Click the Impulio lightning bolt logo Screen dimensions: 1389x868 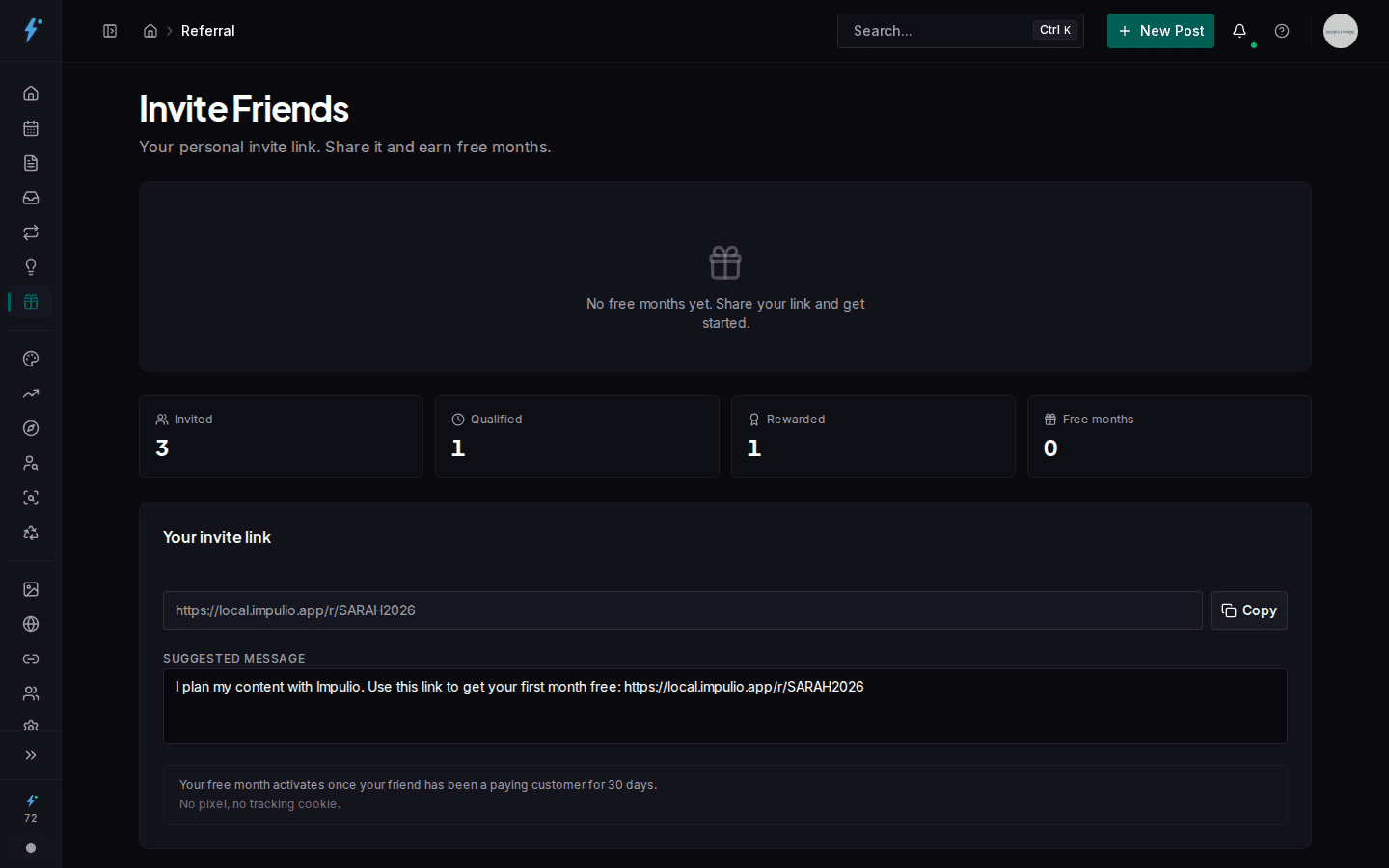click(x=31, y=30)
